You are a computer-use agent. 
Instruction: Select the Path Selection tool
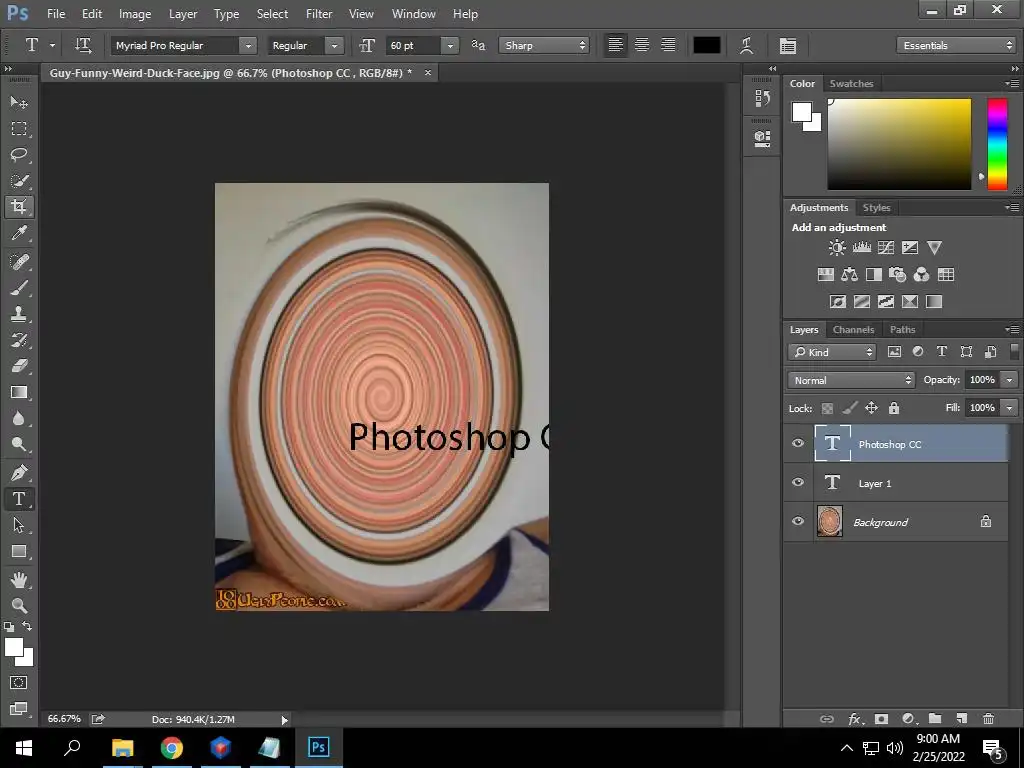tap(19, 525)
